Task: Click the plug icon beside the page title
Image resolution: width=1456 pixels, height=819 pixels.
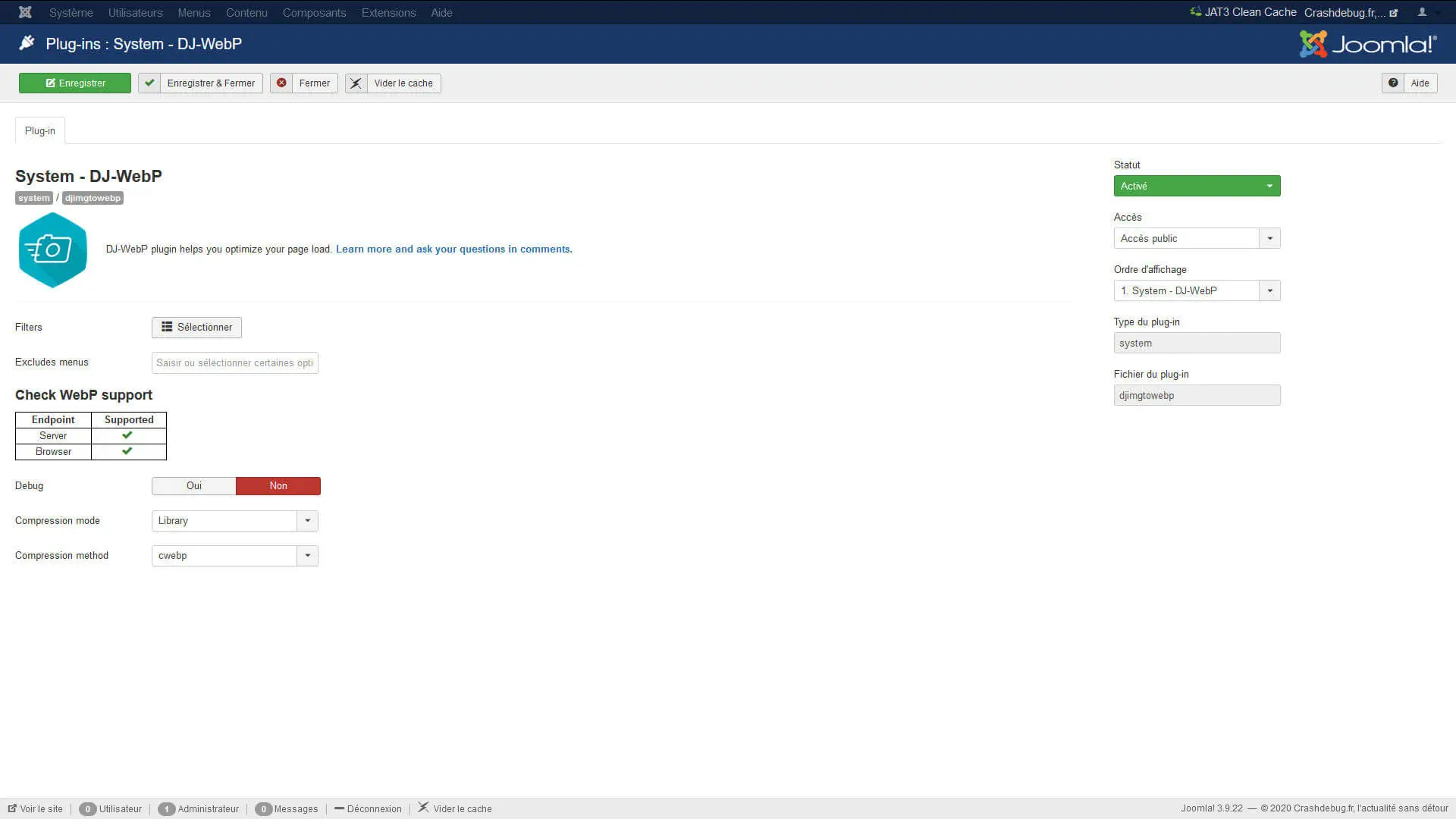Action: point(27,43)
